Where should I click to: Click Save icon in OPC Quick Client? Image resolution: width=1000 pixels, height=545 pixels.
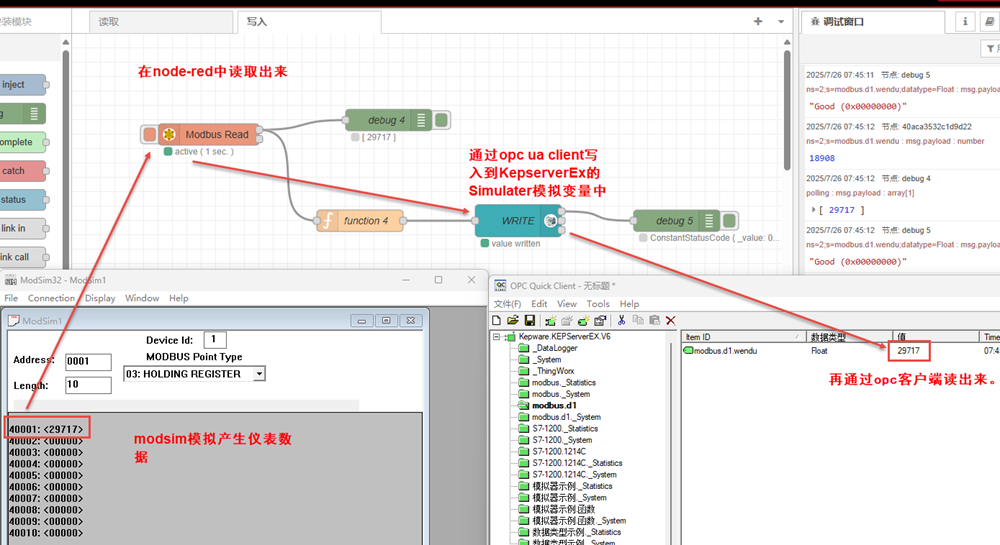(529, 321)
